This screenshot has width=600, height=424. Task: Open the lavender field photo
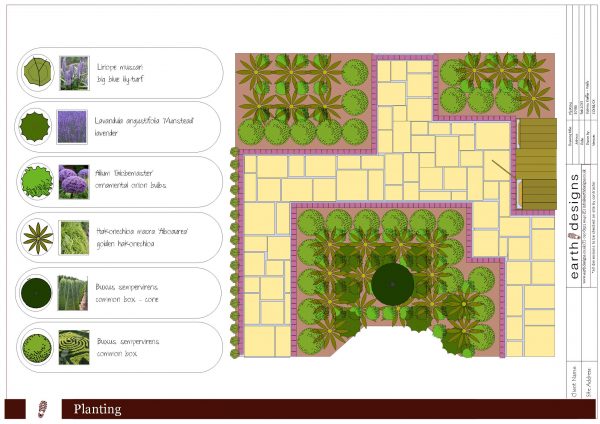pyautogui.click(x=72, y=127)
